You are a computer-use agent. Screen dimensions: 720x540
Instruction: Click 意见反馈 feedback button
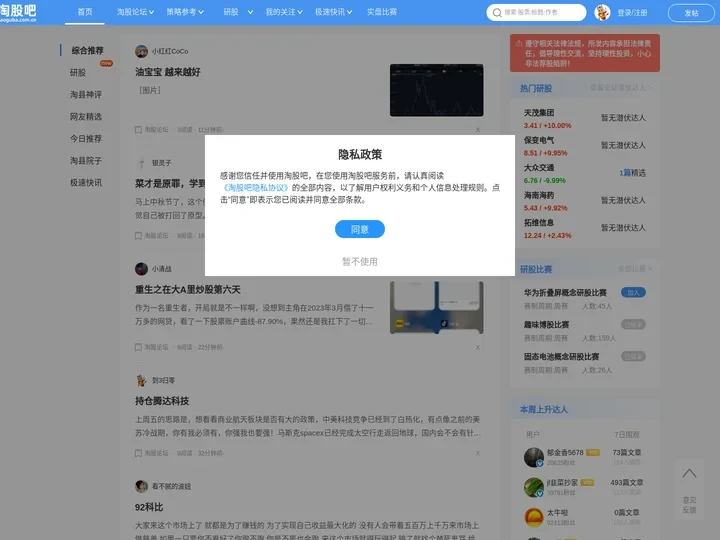pos(689,505)
